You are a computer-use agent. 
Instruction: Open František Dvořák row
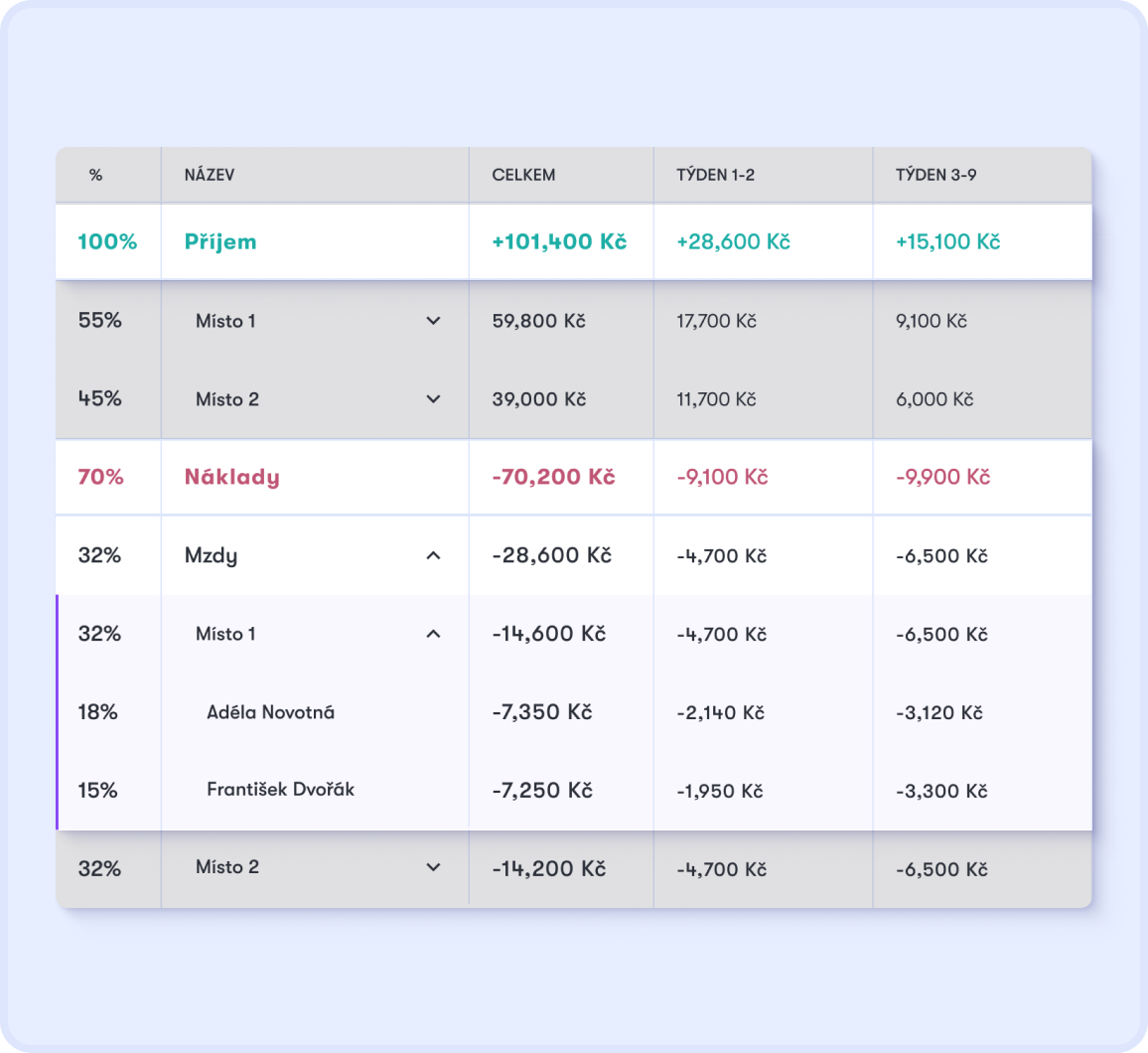(x=573, y=790)
